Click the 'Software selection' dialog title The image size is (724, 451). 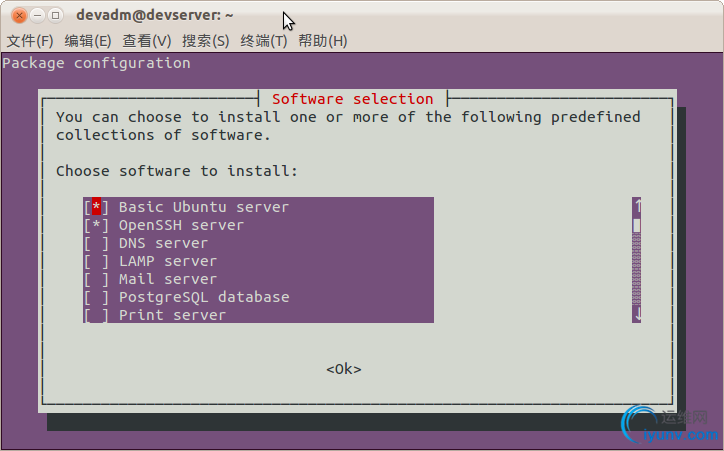tap(353, 99)
